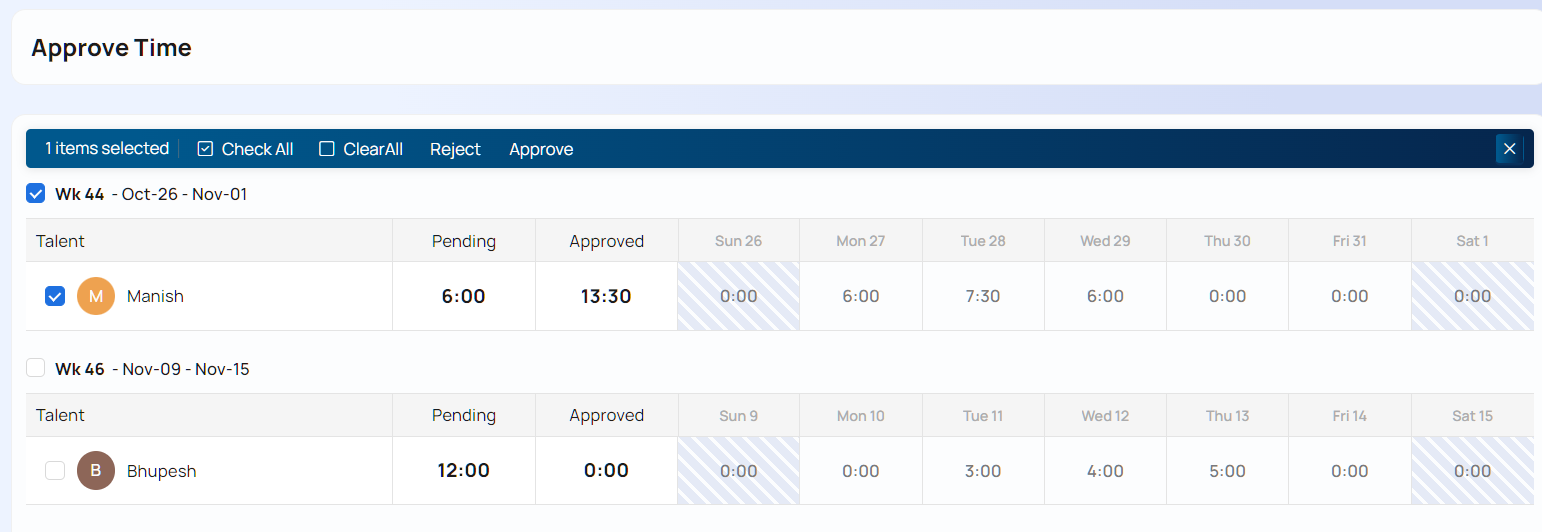Click Bhupesh's Tue 11 3:00 cell
The width and height of the screenshot is (1542, 532).
click(983, 471)
